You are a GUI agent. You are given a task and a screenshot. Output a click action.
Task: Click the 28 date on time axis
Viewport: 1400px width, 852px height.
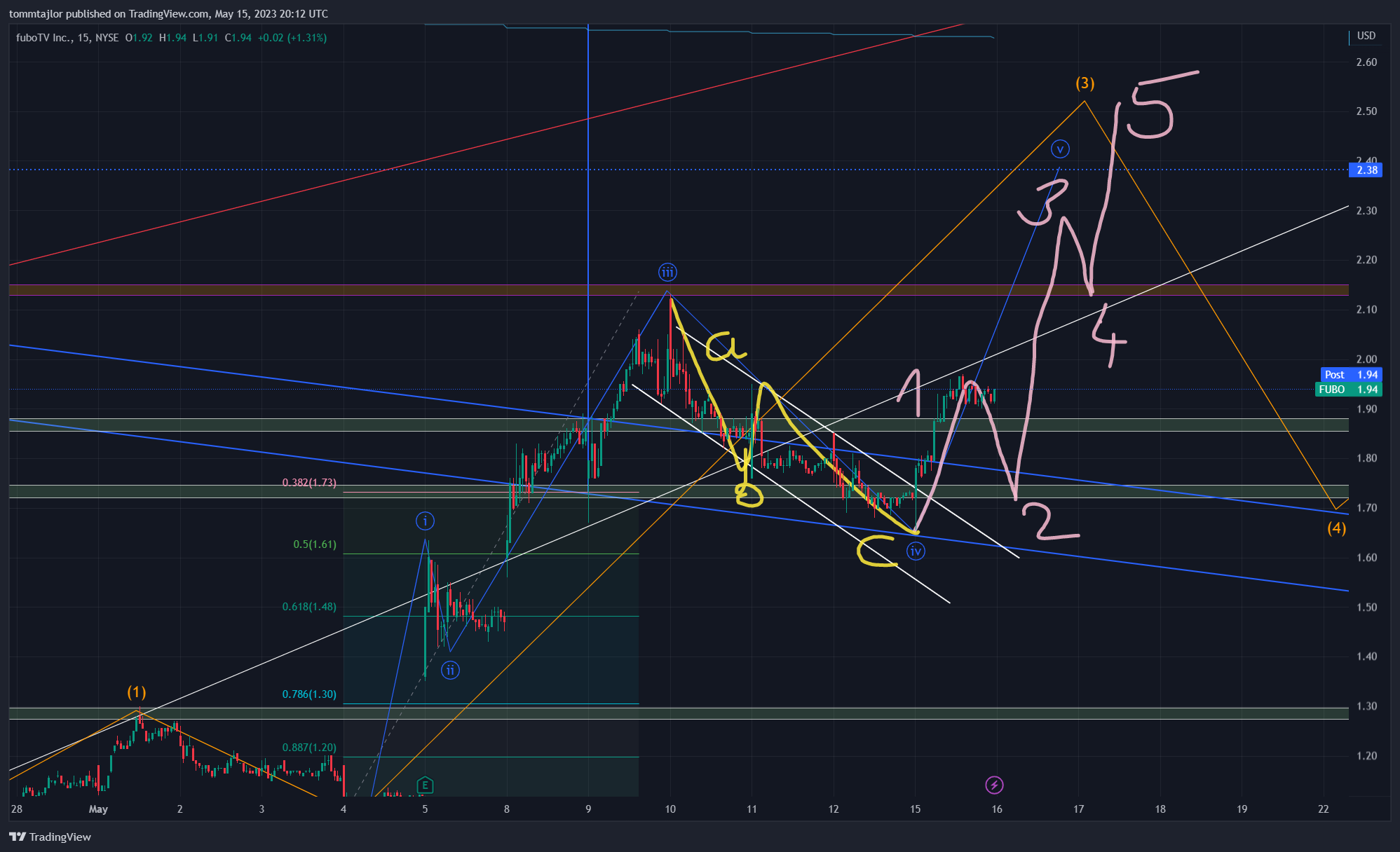[16, 809]
